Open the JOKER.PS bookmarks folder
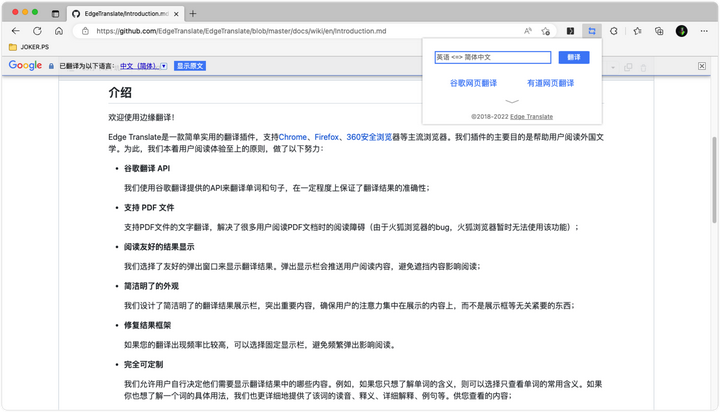Screen dimensions: 720x412 (29, 47)
